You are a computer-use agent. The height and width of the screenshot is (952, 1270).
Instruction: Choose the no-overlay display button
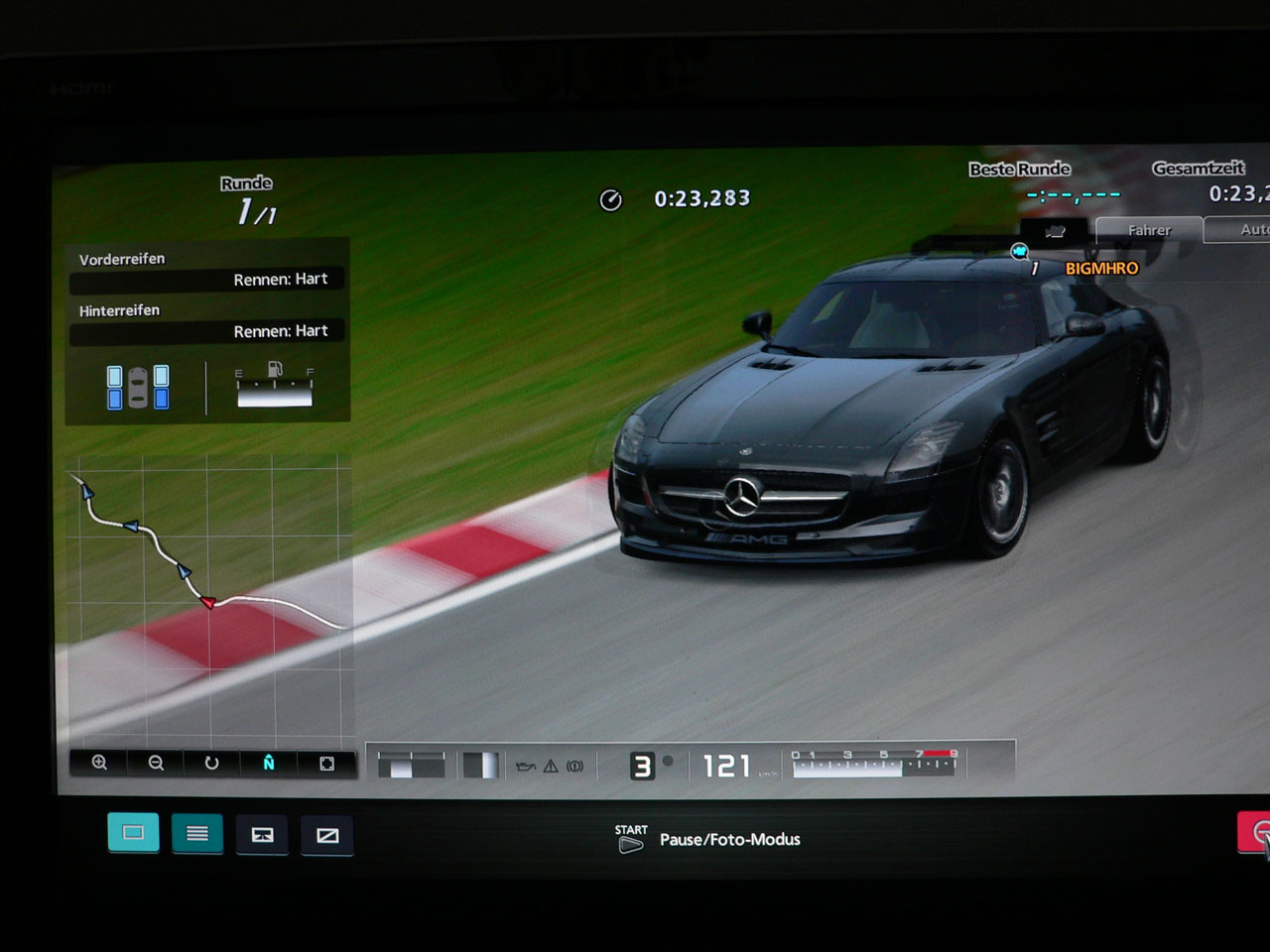point(327,835)
